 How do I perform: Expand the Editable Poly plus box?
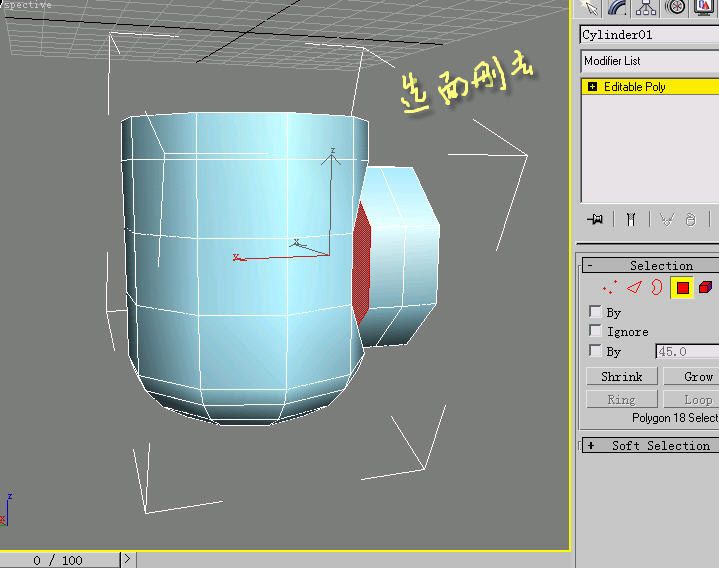point(592,87)
